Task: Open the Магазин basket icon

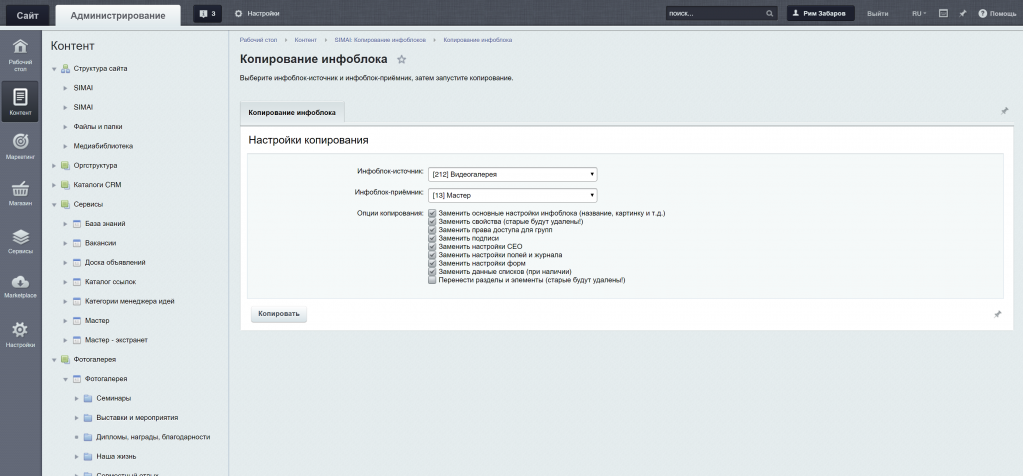Action: pos(20,193)
